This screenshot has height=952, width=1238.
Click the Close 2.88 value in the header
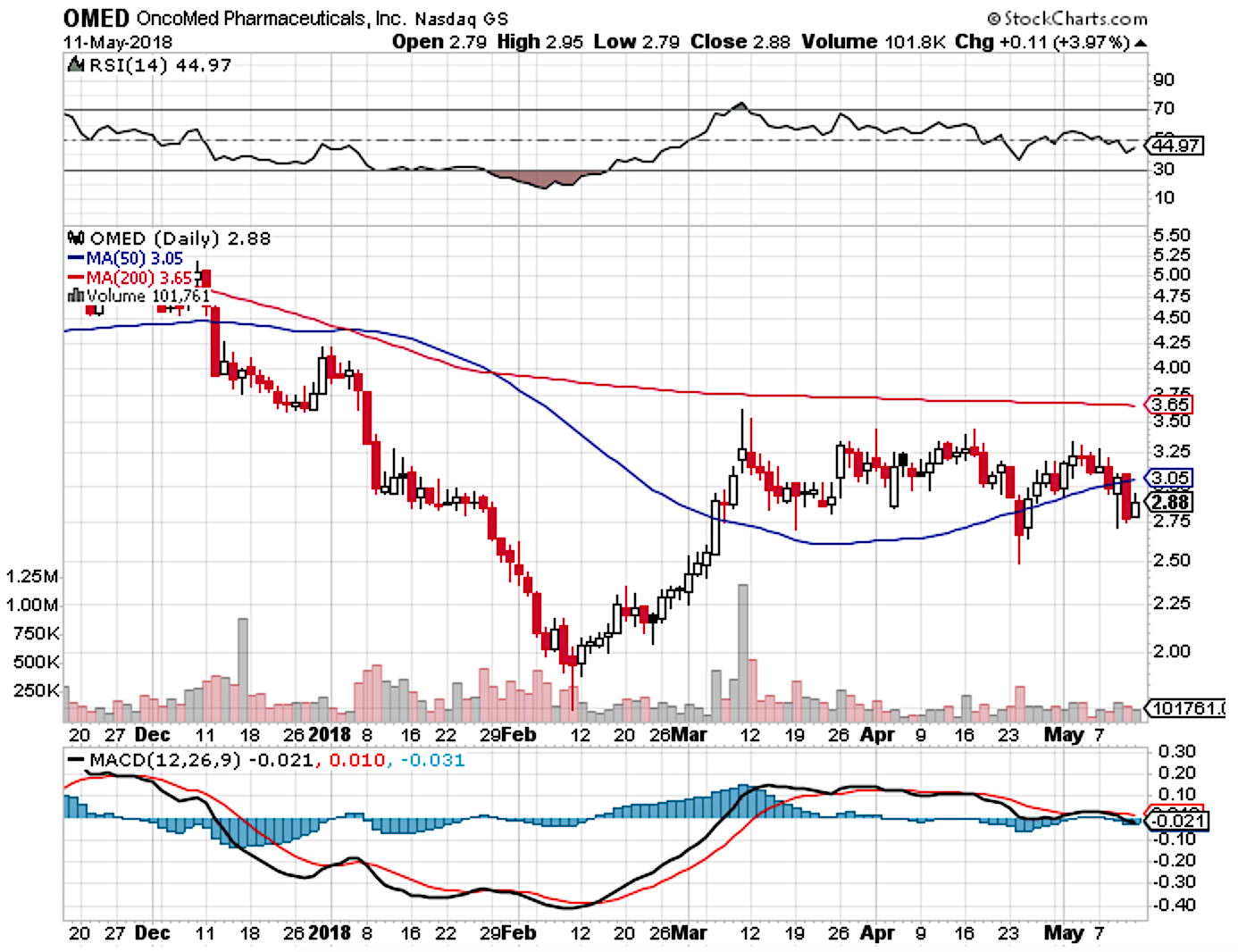tap(740, 42)
